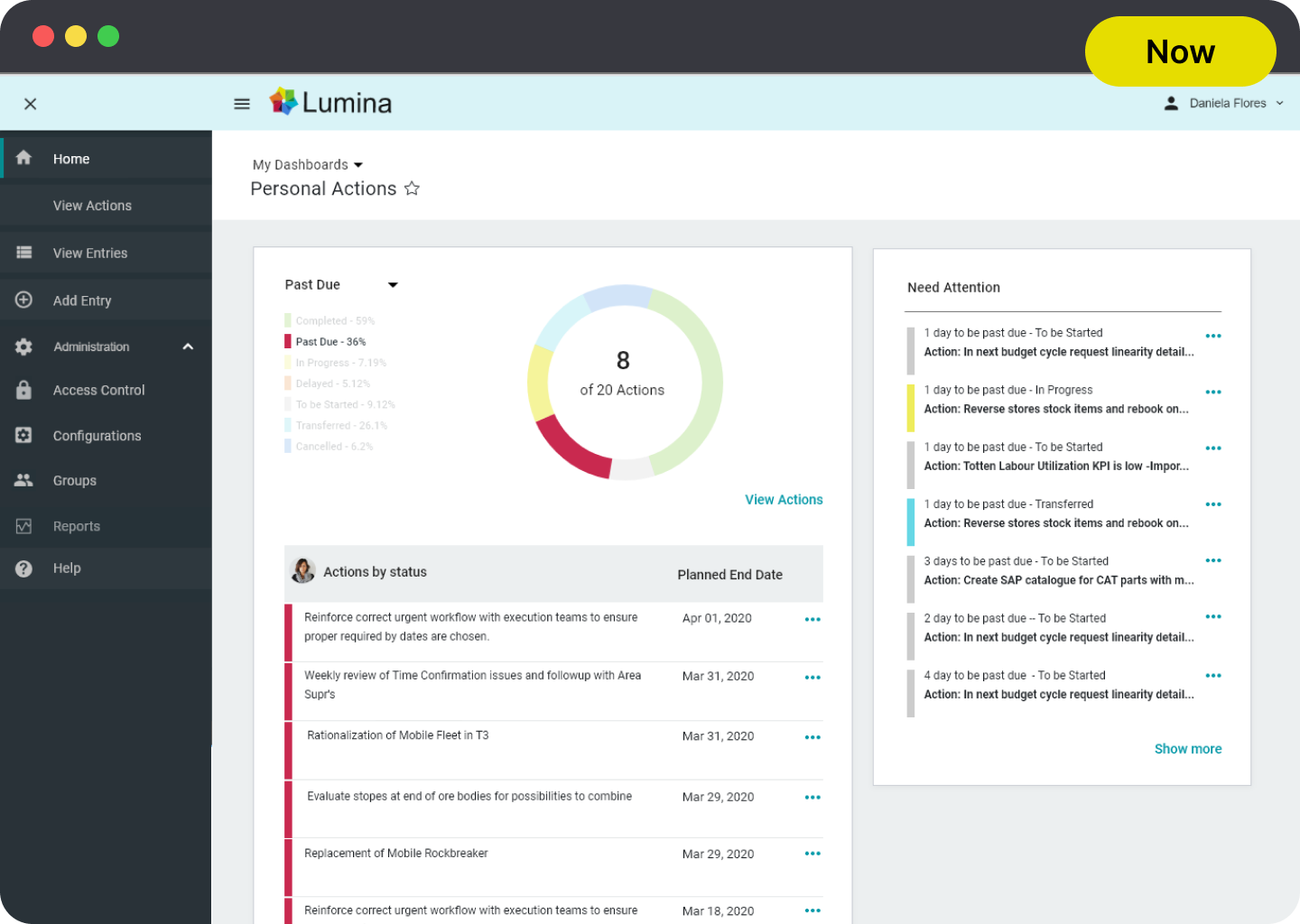This screenshot has width=1300, height=924.
Task: Select the Cancelled - 6.2% legend entry
Action: pos(329,446)
